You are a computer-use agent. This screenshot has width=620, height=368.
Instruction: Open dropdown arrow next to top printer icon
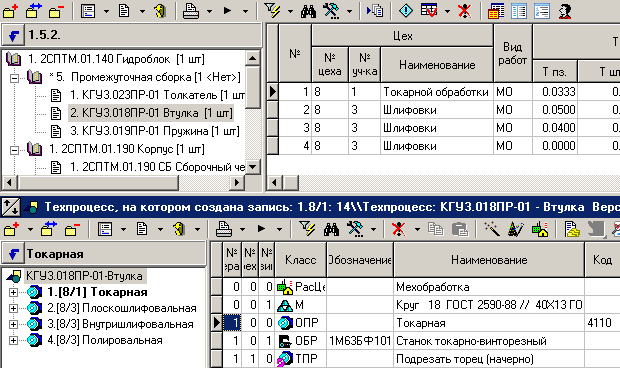coord(209,11)
